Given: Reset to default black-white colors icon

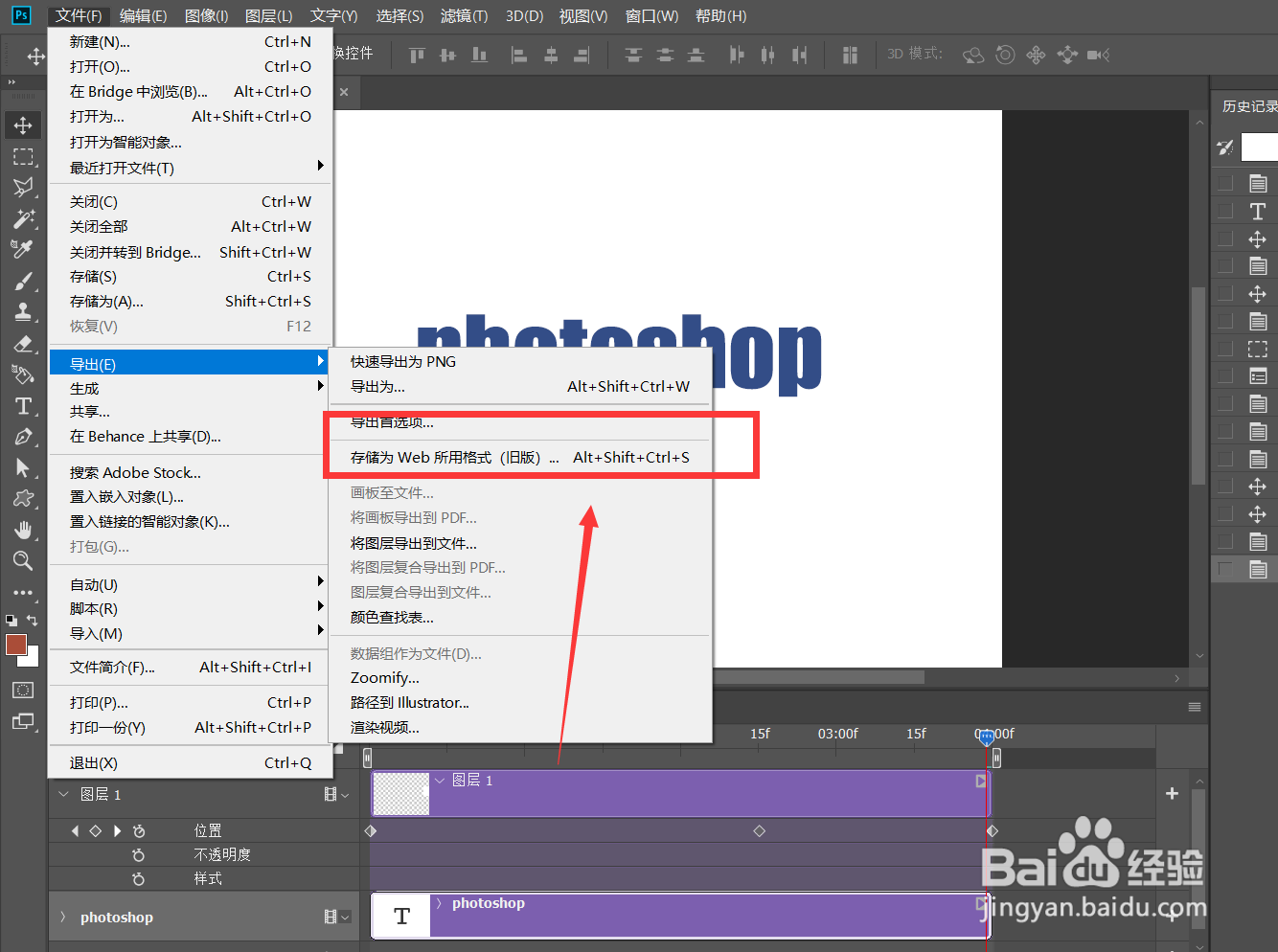Looking at the screenshot, I should tap(11, 621).
